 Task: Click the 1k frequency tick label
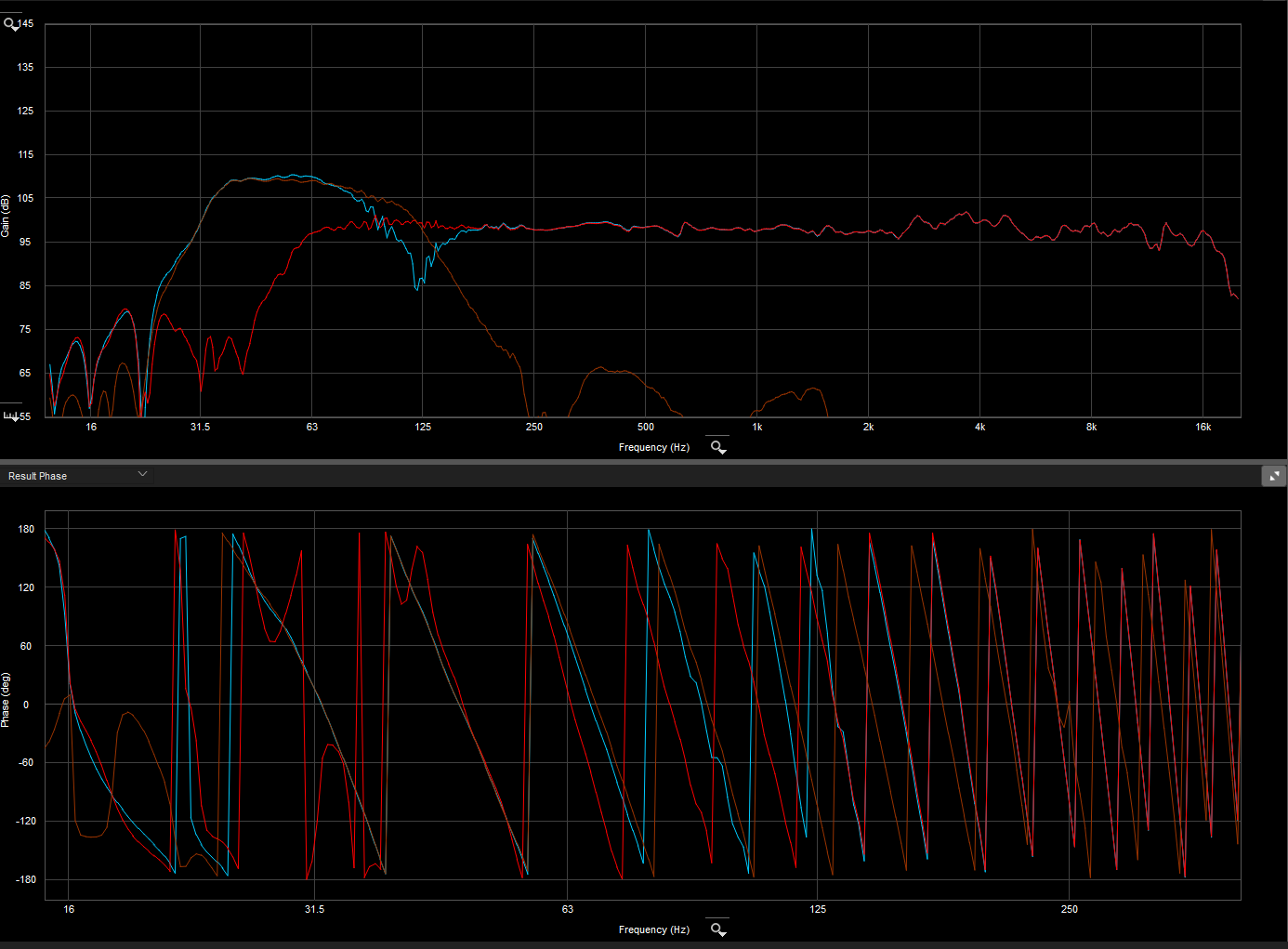[x=757, y=428]
